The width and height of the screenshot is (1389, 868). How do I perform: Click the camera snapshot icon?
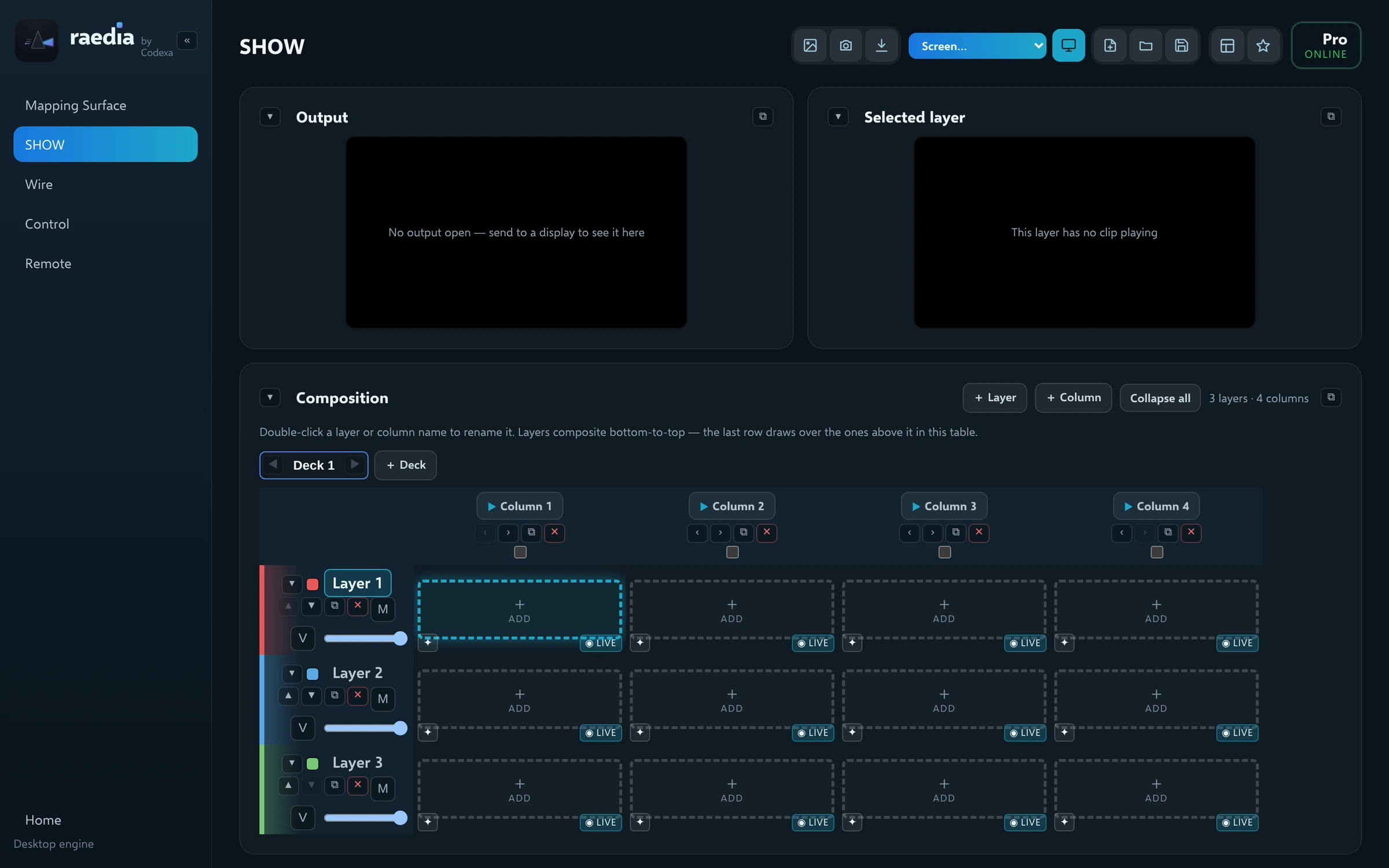tap(846, 45)
